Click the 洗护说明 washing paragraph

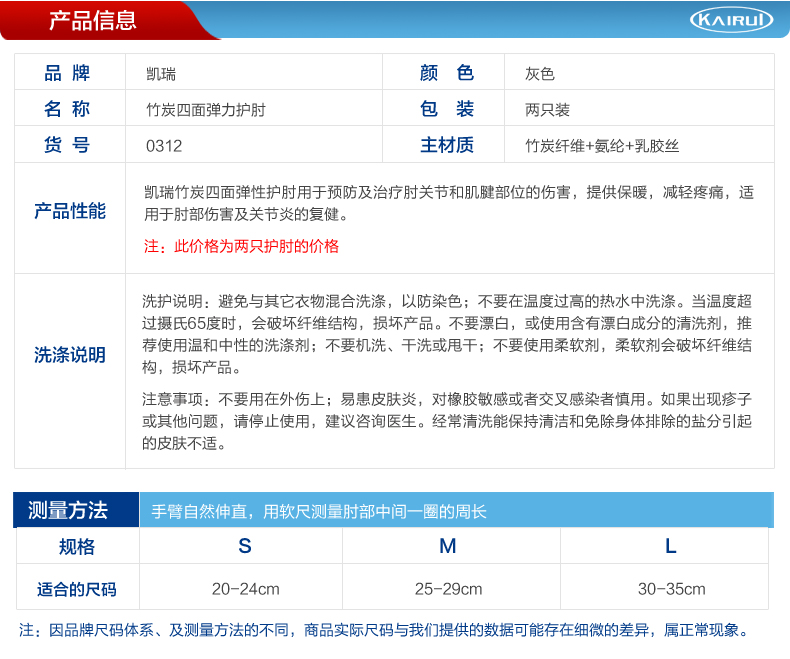tap(447, 335)
